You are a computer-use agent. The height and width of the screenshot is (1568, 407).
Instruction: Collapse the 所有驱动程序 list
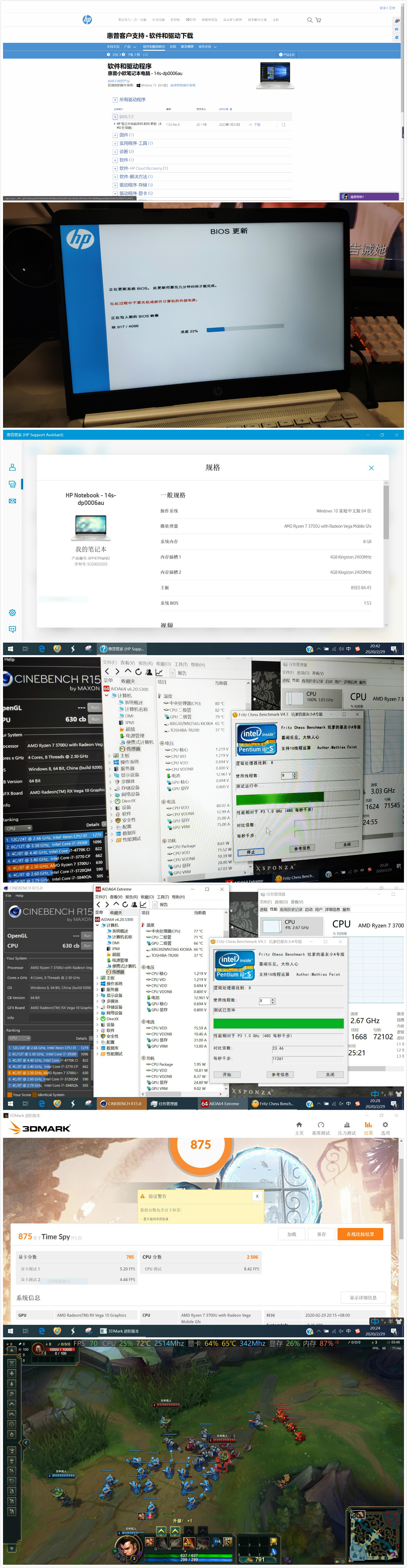tap(115, 100)
